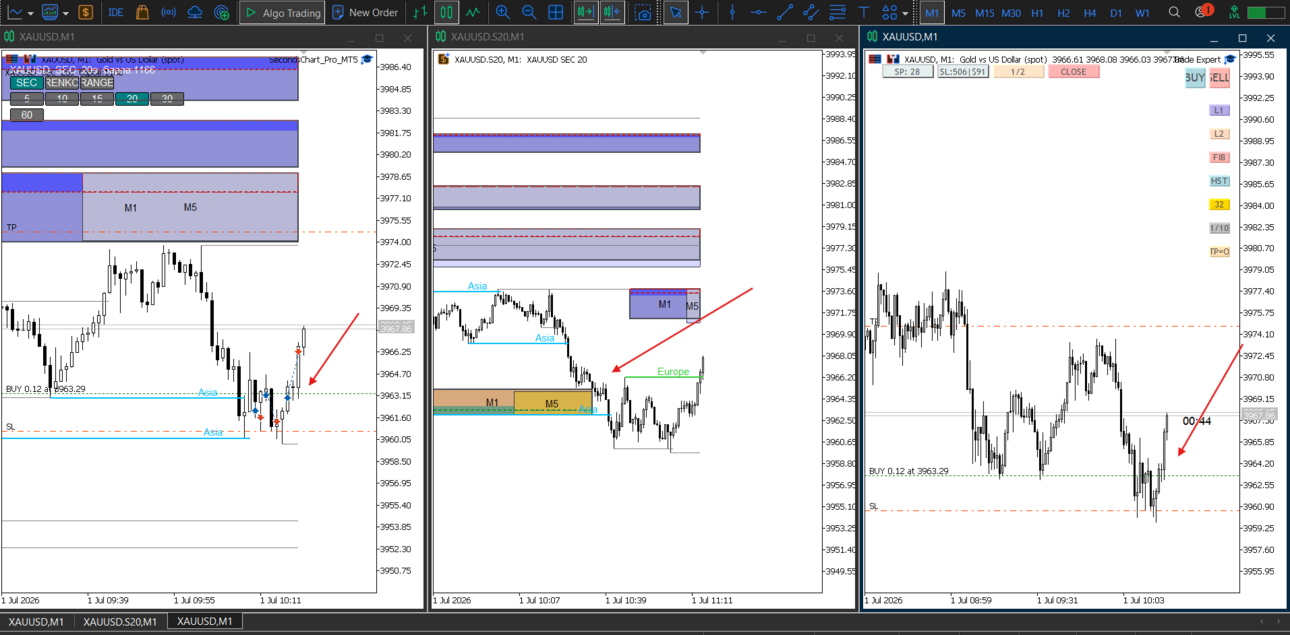Screen dimensions: 1290x635
Task: Click the L1 lavender swatch button
Action: 1219,110
